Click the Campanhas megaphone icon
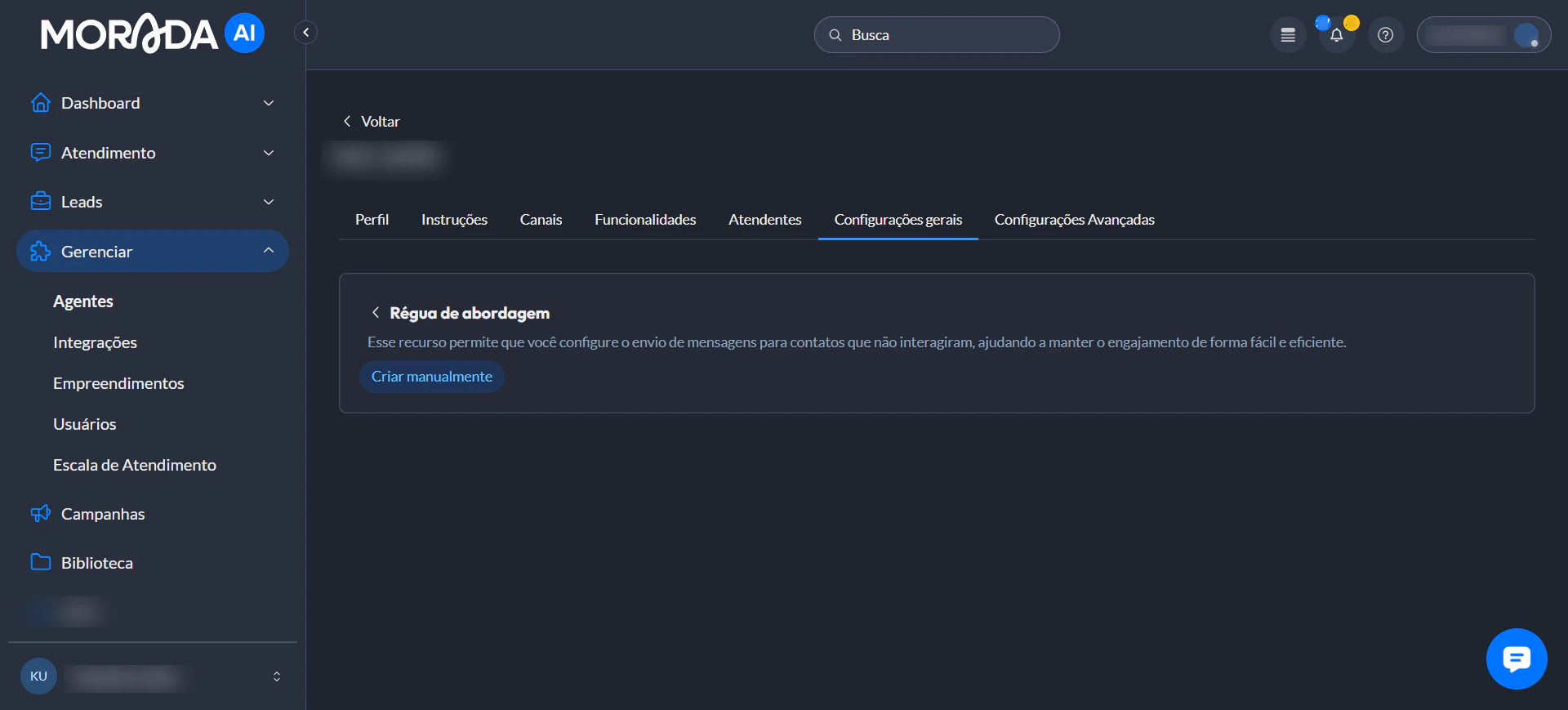 pyautogui.click(x=40, y=514)
